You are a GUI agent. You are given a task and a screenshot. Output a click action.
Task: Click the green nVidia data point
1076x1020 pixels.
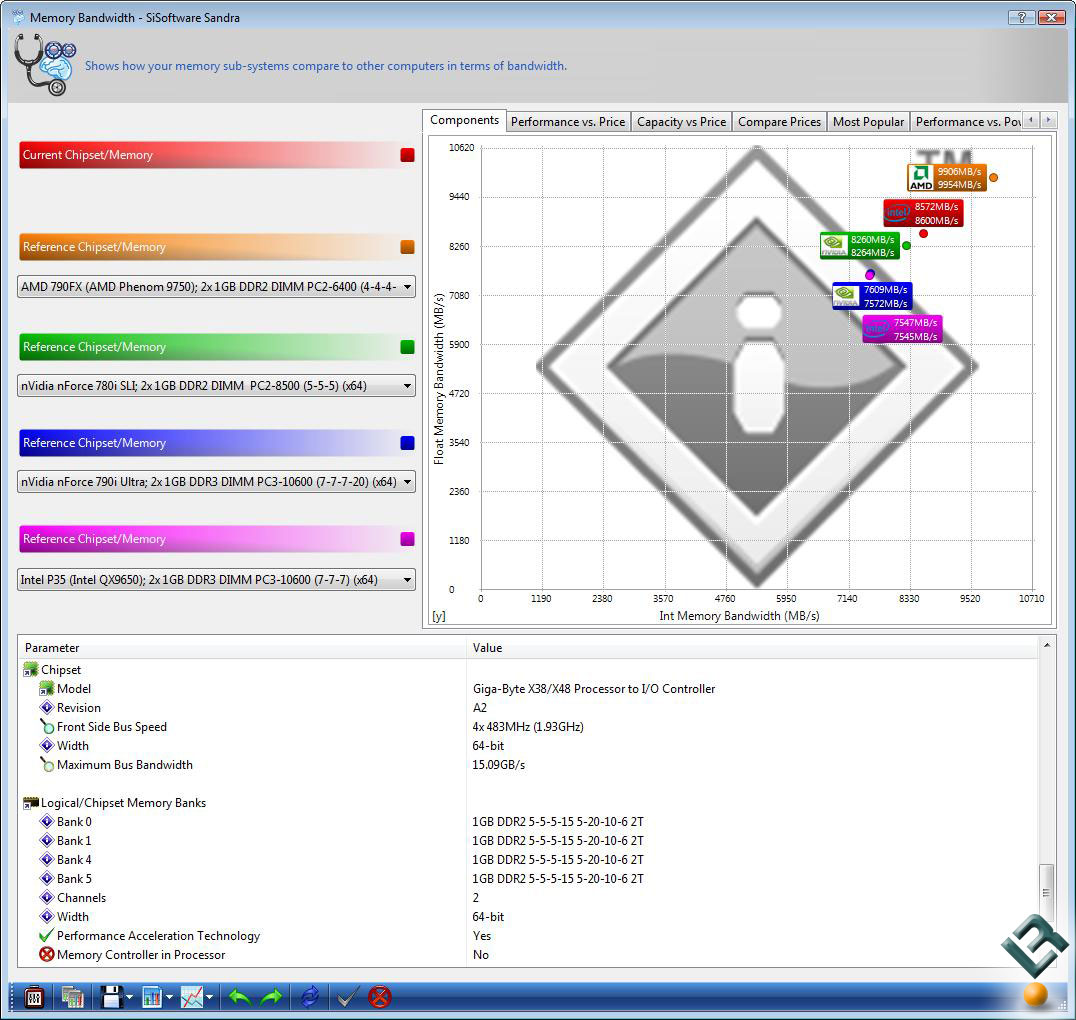[907, 246]
